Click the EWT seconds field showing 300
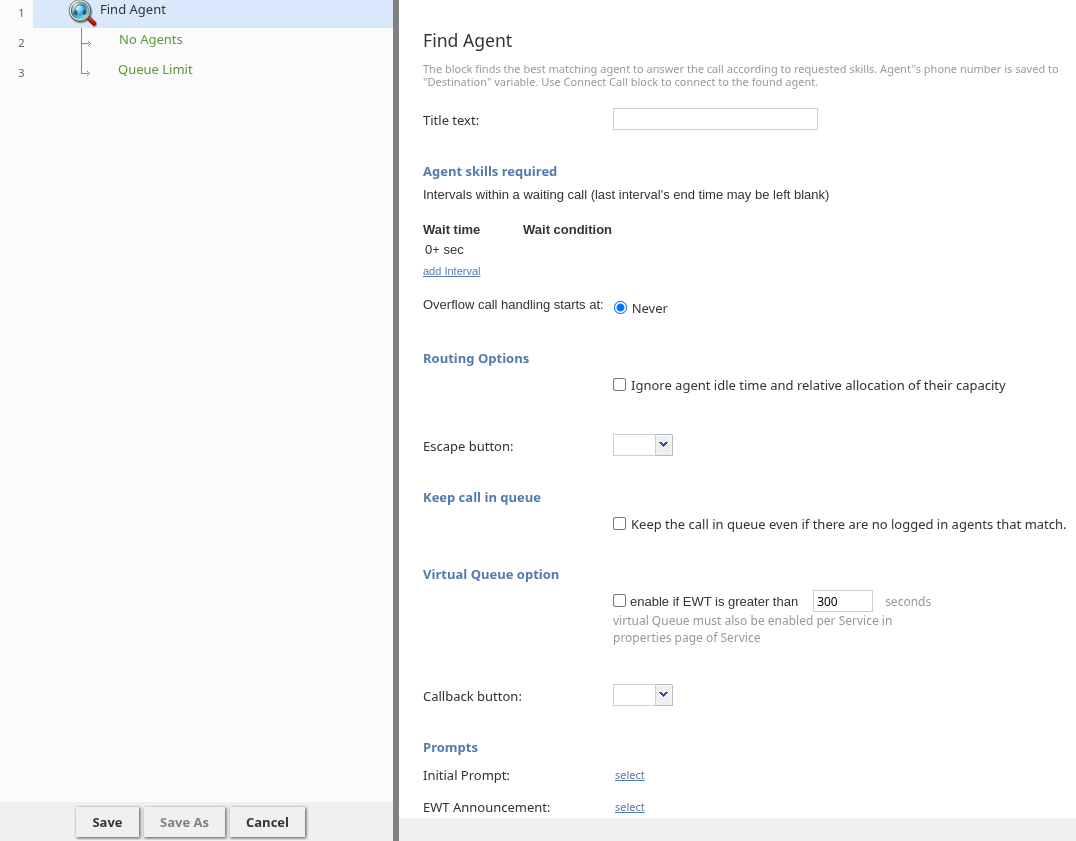 click(842, 601)
